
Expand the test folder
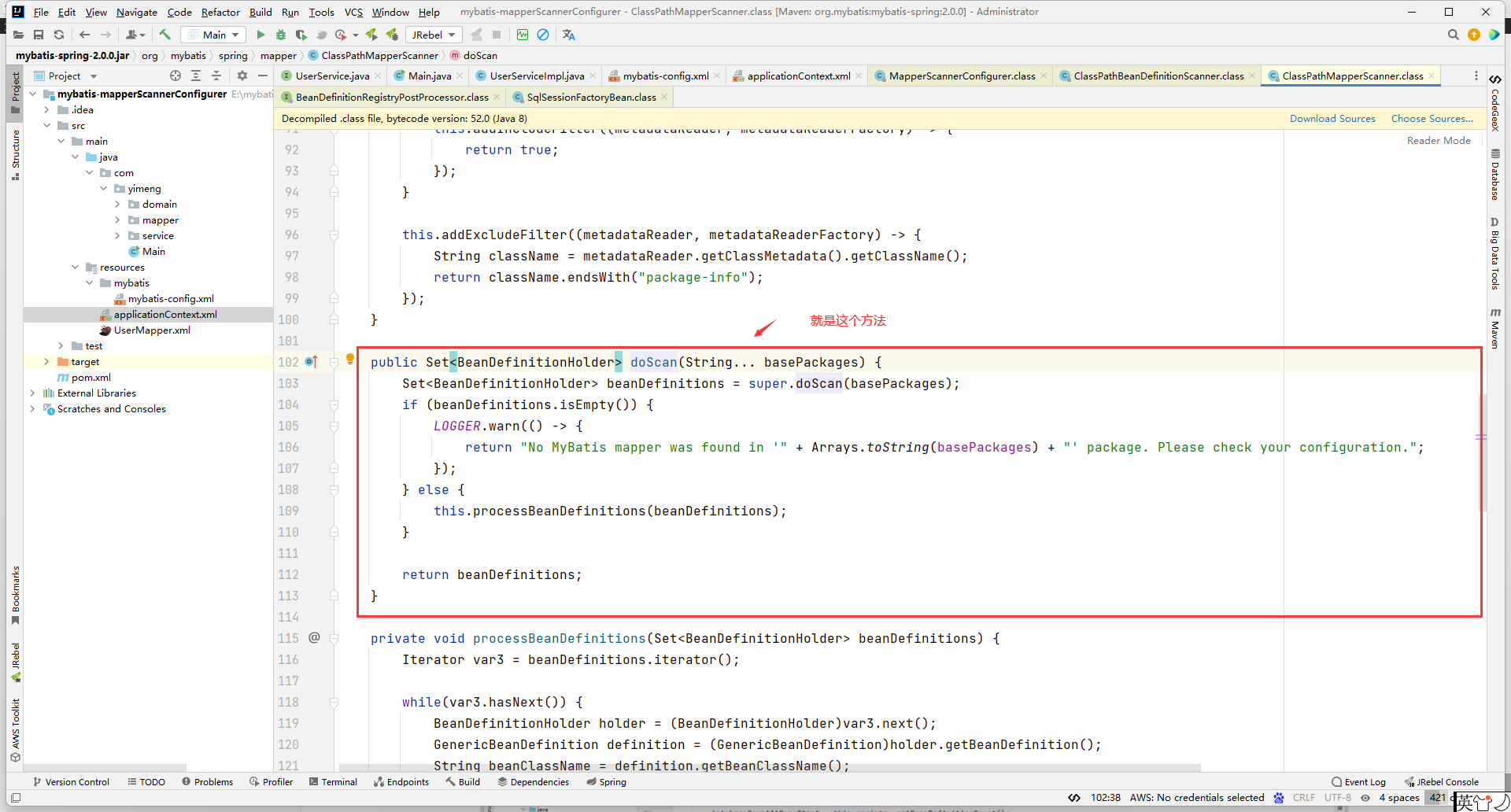pyautogui.click(x=61, y=346)
